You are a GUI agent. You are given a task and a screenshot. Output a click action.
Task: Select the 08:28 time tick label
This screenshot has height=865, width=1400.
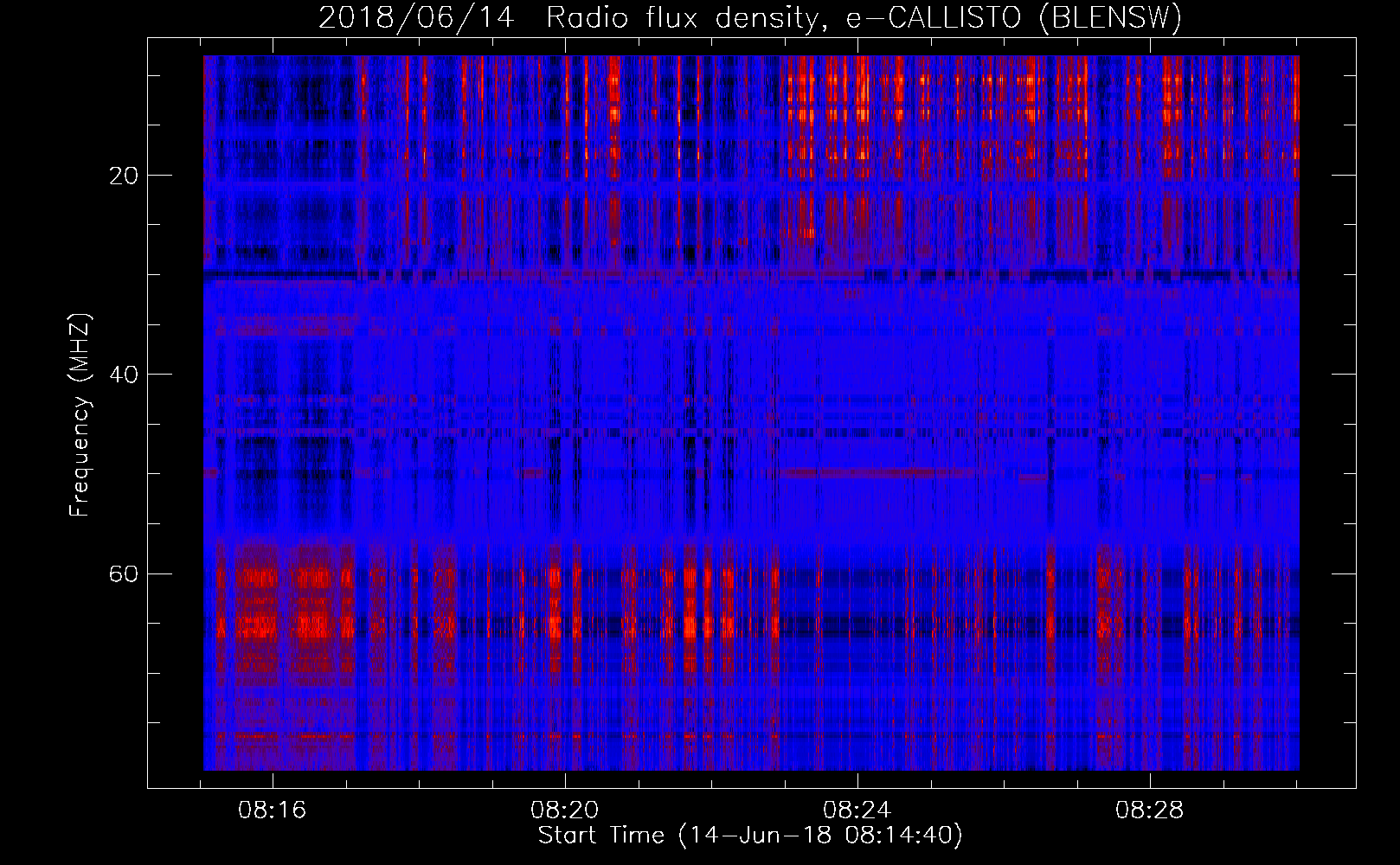click(x=1150, y=811)
